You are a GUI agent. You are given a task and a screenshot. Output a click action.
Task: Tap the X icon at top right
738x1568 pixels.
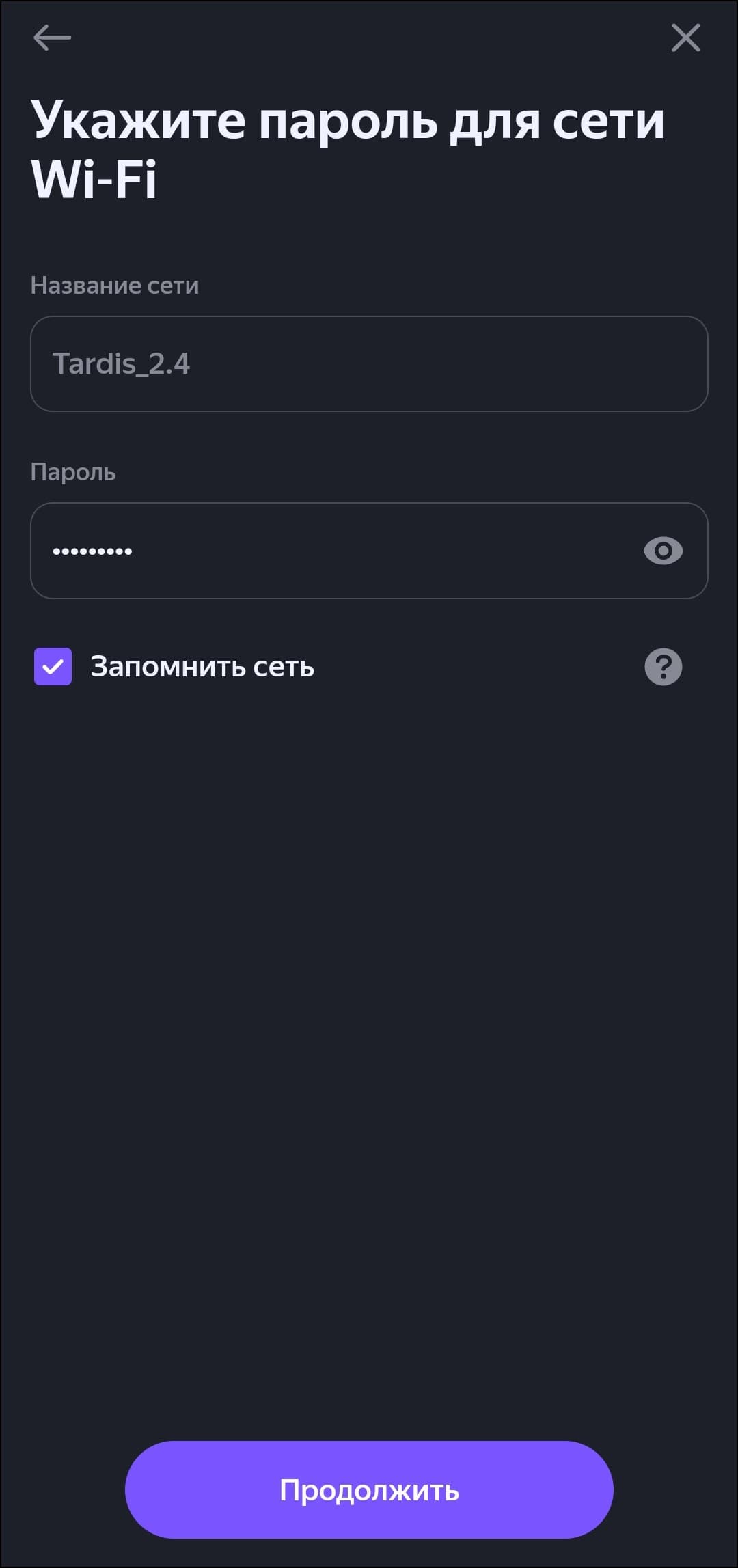(685, 38)
